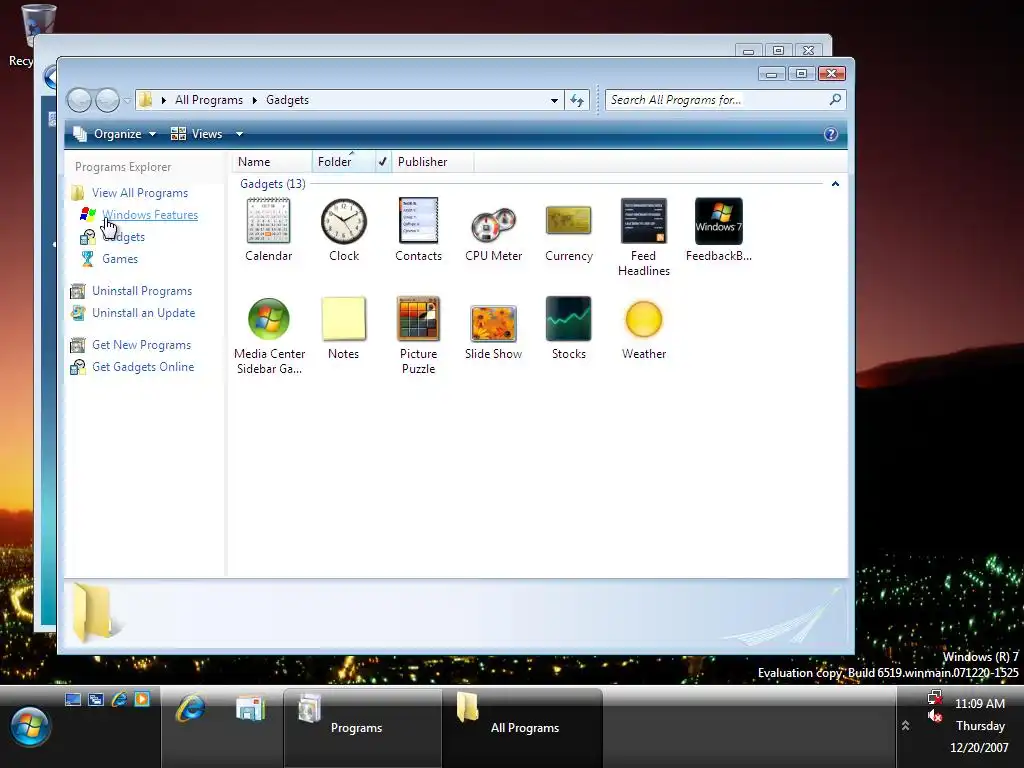Collapse the Gadgets (13) group
Viewport: 1024px width, 768px height.
pyautogui.click(x=835, y=184)
